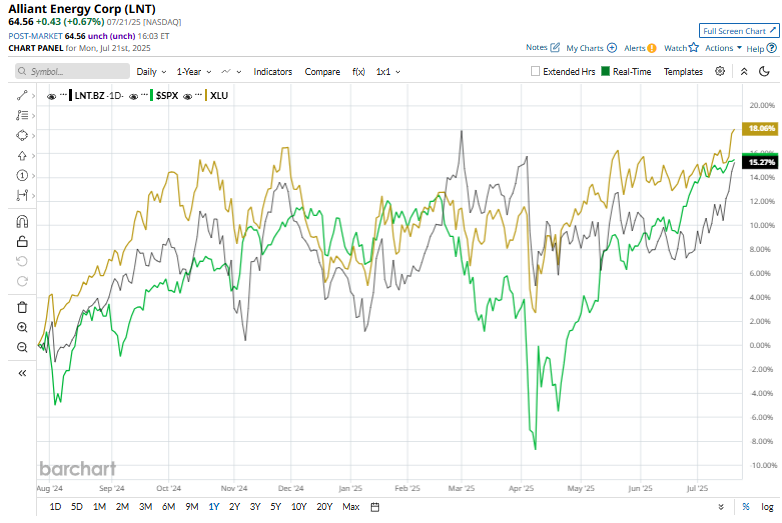Focus the Symbol search field
782x523 pixels.
(x=72, y=71)
